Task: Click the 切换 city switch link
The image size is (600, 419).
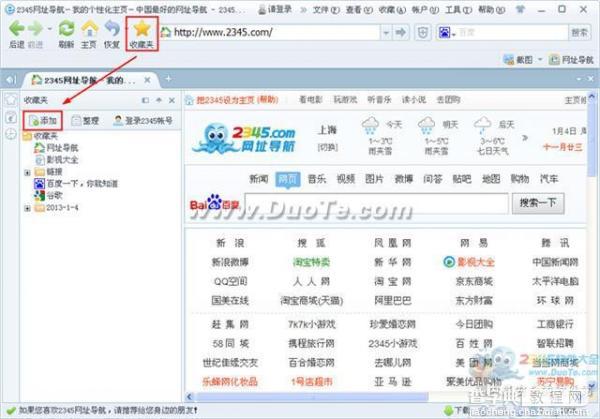Action: click(x=327, y=147)
